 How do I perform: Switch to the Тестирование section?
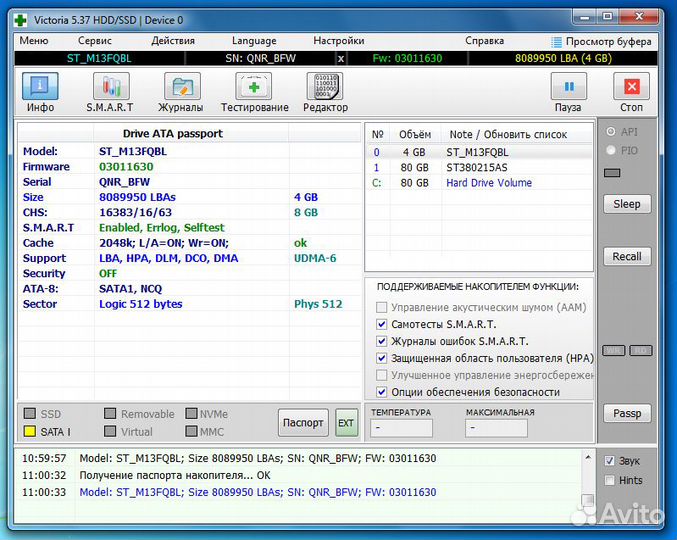coord(254,92)
